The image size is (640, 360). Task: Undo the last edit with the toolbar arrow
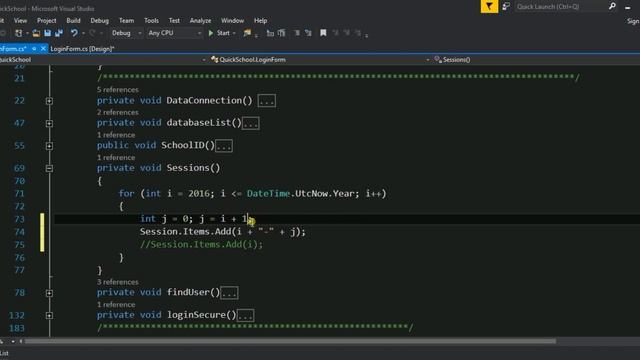pyautogui.click(x=74, y=33)
